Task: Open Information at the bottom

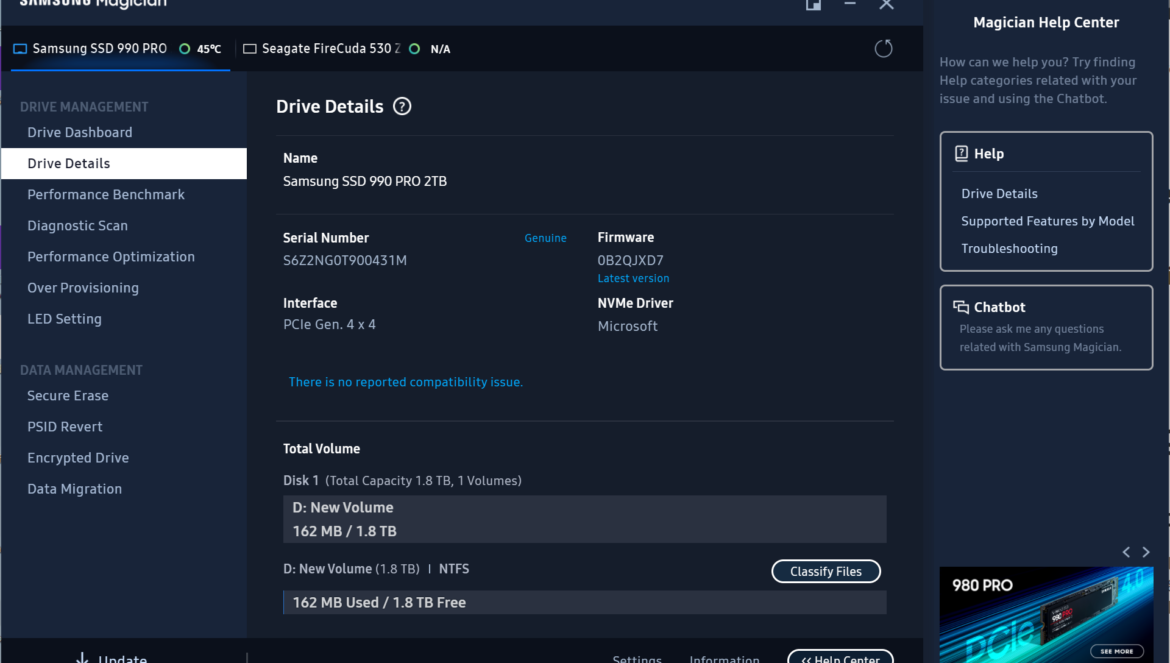Action: [725, 659]
